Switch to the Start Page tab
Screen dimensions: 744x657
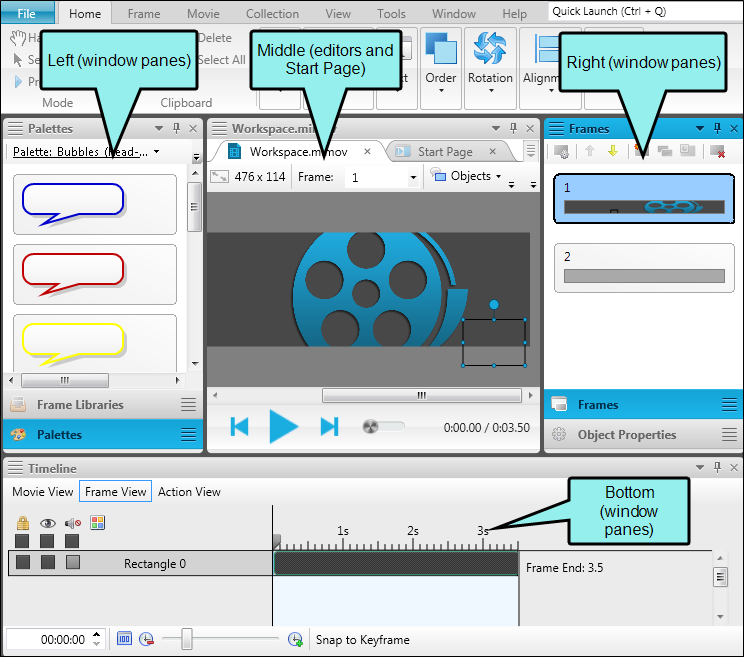tap(445, 151)
